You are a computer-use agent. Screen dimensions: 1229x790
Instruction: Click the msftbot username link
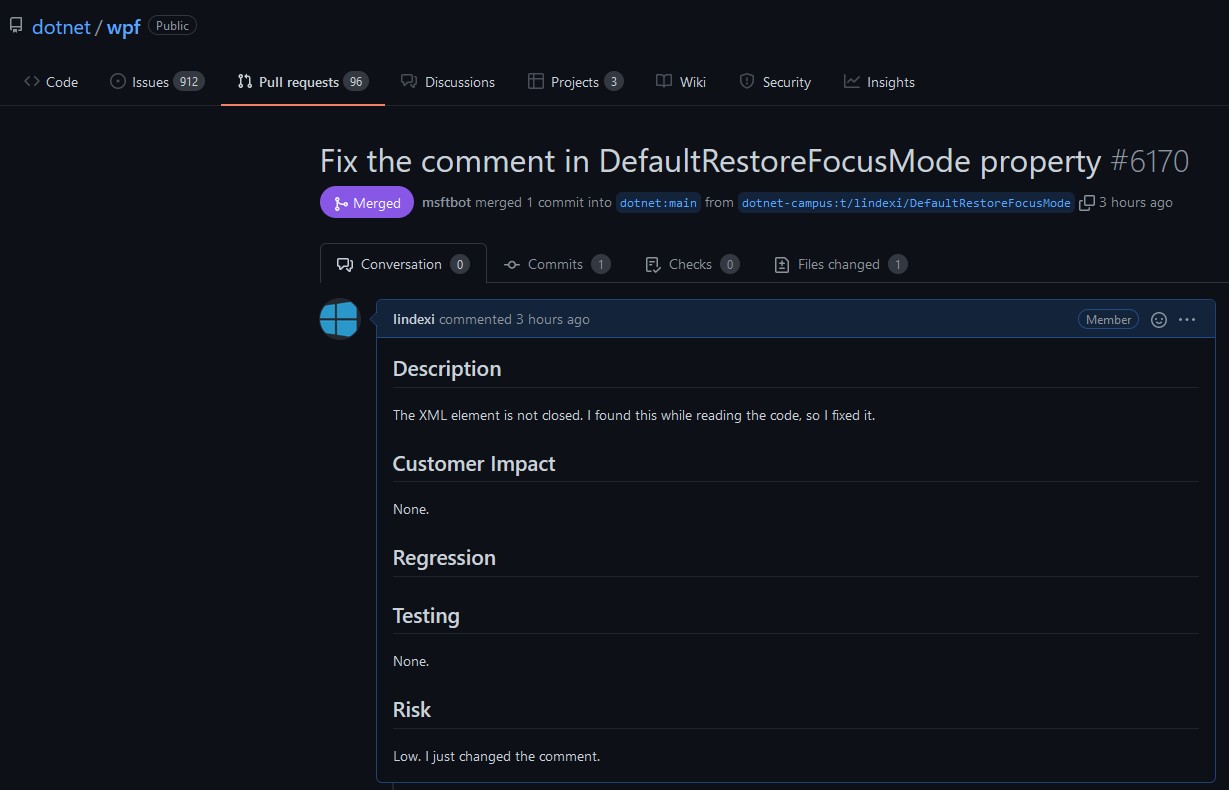pos(446,202)
